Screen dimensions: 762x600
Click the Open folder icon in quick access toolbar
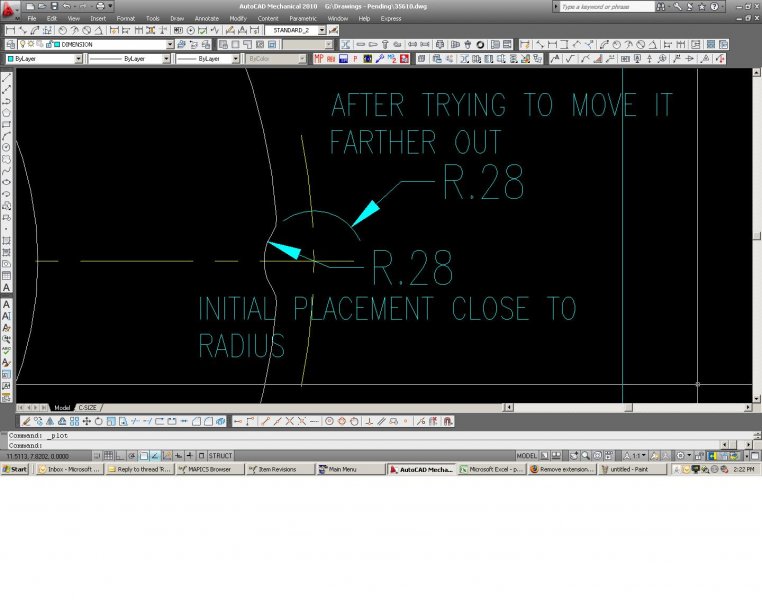tap(42, 6)
